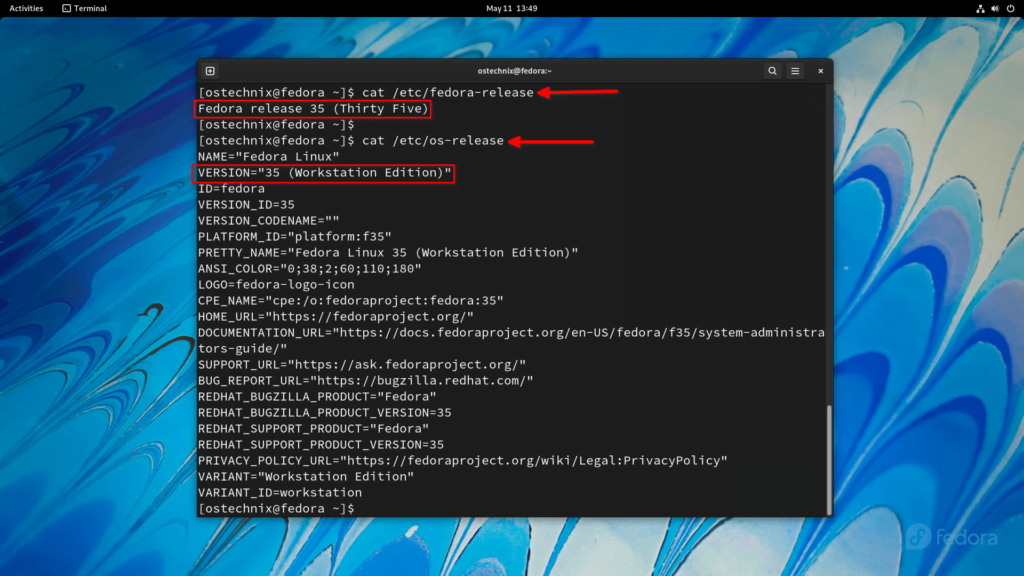Viewport: 1024px width, 576px height.
Task: Click the NAME="Fedora Linux" line
Action: [268, 157]
